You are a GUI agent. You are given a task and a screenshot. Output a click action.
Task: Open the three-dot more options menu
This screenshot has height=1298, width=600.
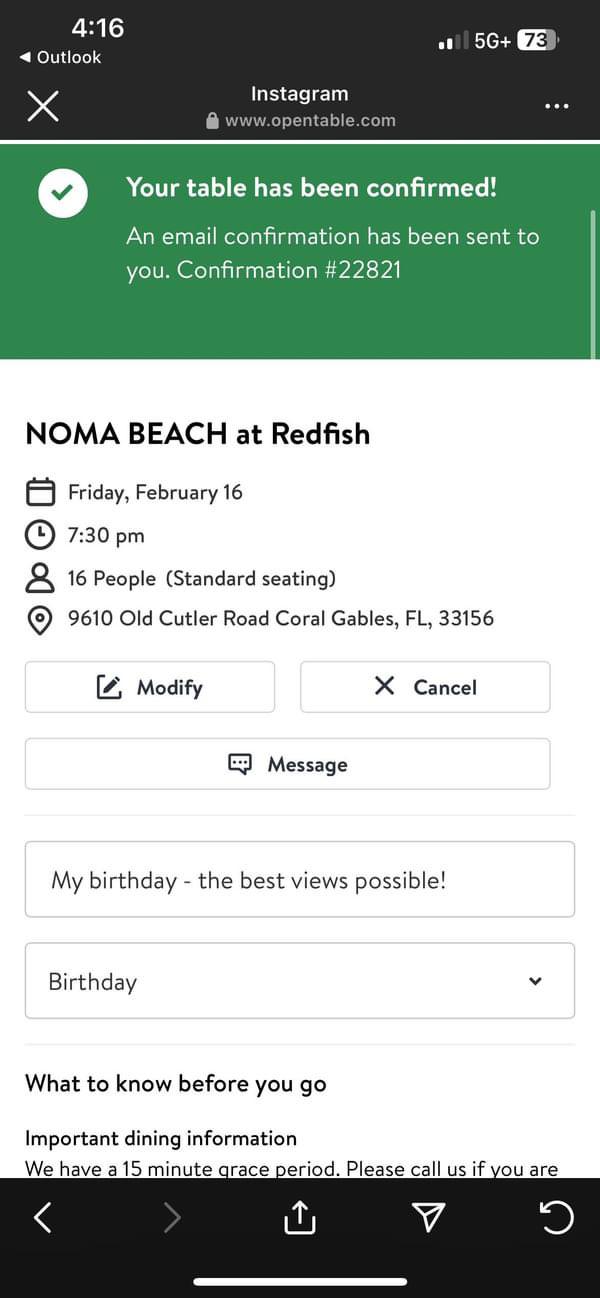pyautogui.click(x=557, y=106)
